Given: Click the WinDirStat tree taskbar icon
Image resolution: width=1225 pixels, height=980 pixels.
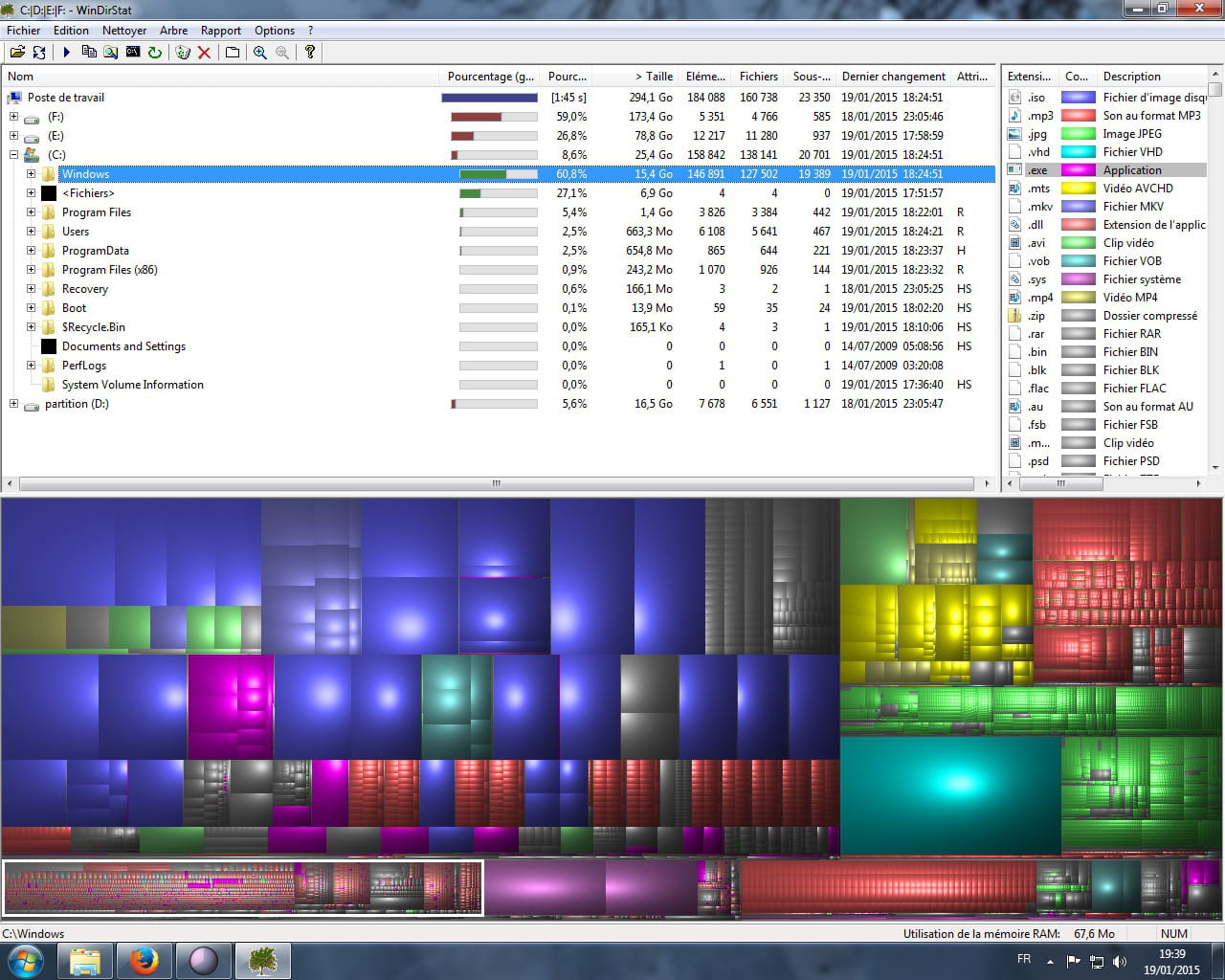Looking at the screenshot, I should [x=263, y=960].
